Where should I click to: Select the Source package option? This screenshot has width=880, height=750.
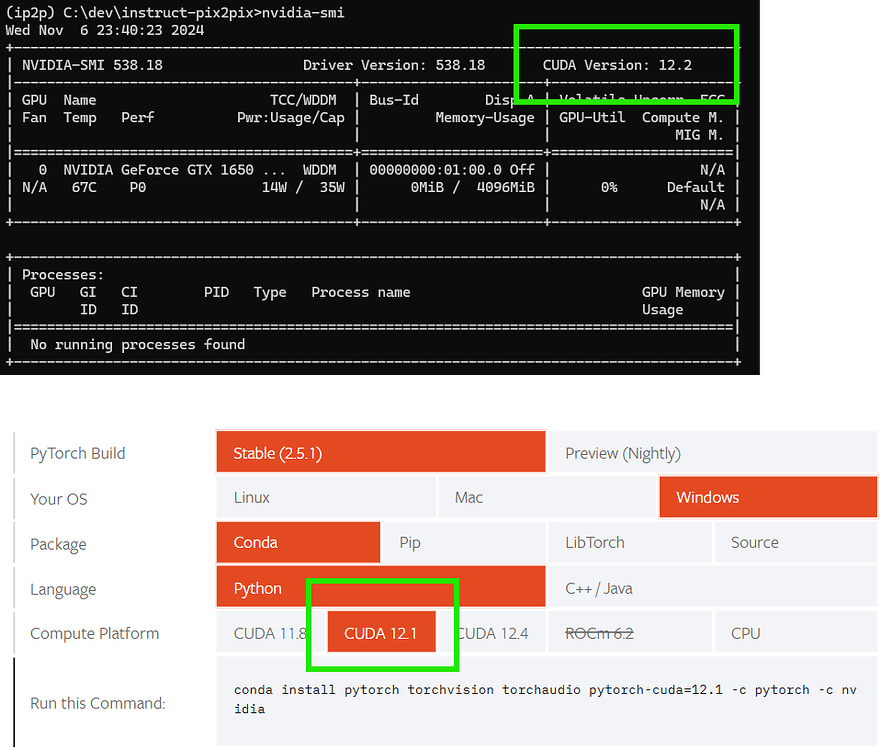coord(796,542)
